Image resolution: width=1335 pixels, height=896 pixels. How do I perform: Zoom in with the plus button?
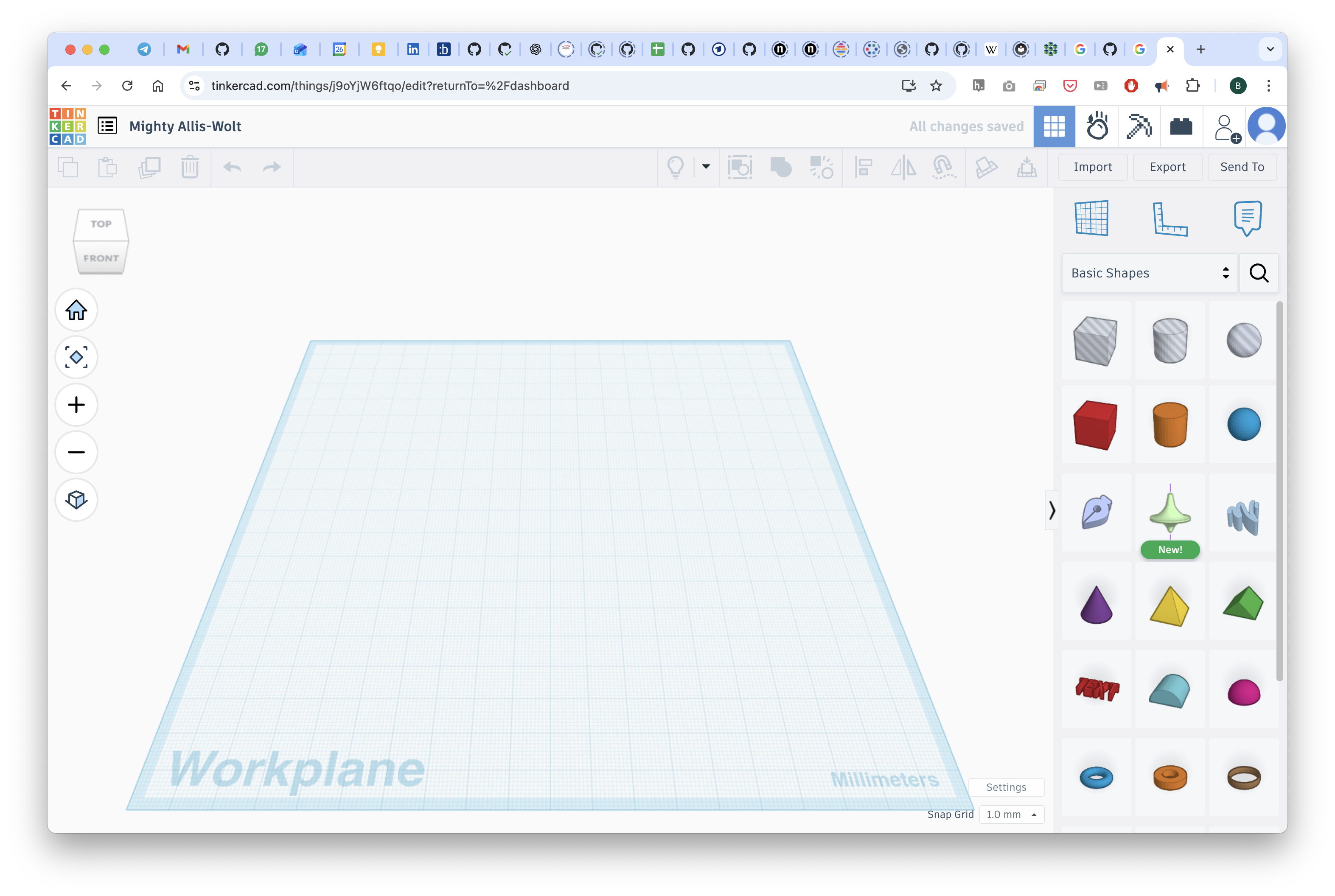(76, 405)
